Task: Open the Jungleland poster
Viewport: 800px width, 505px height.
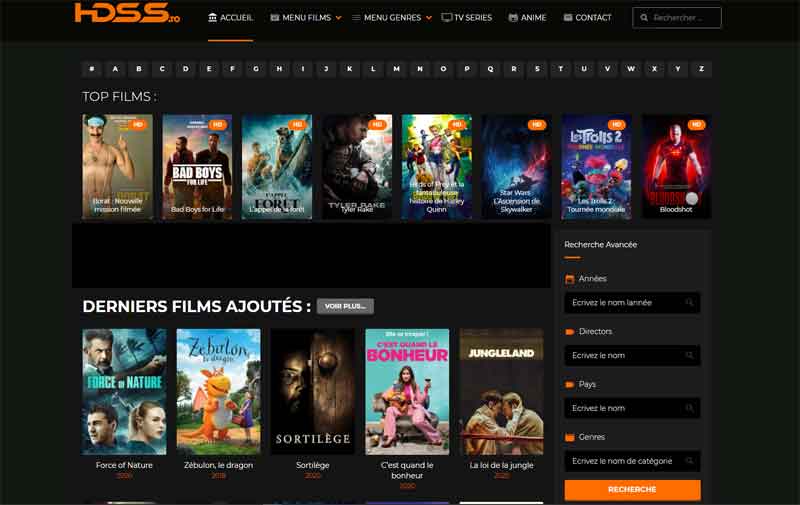Action: [502, 391]
